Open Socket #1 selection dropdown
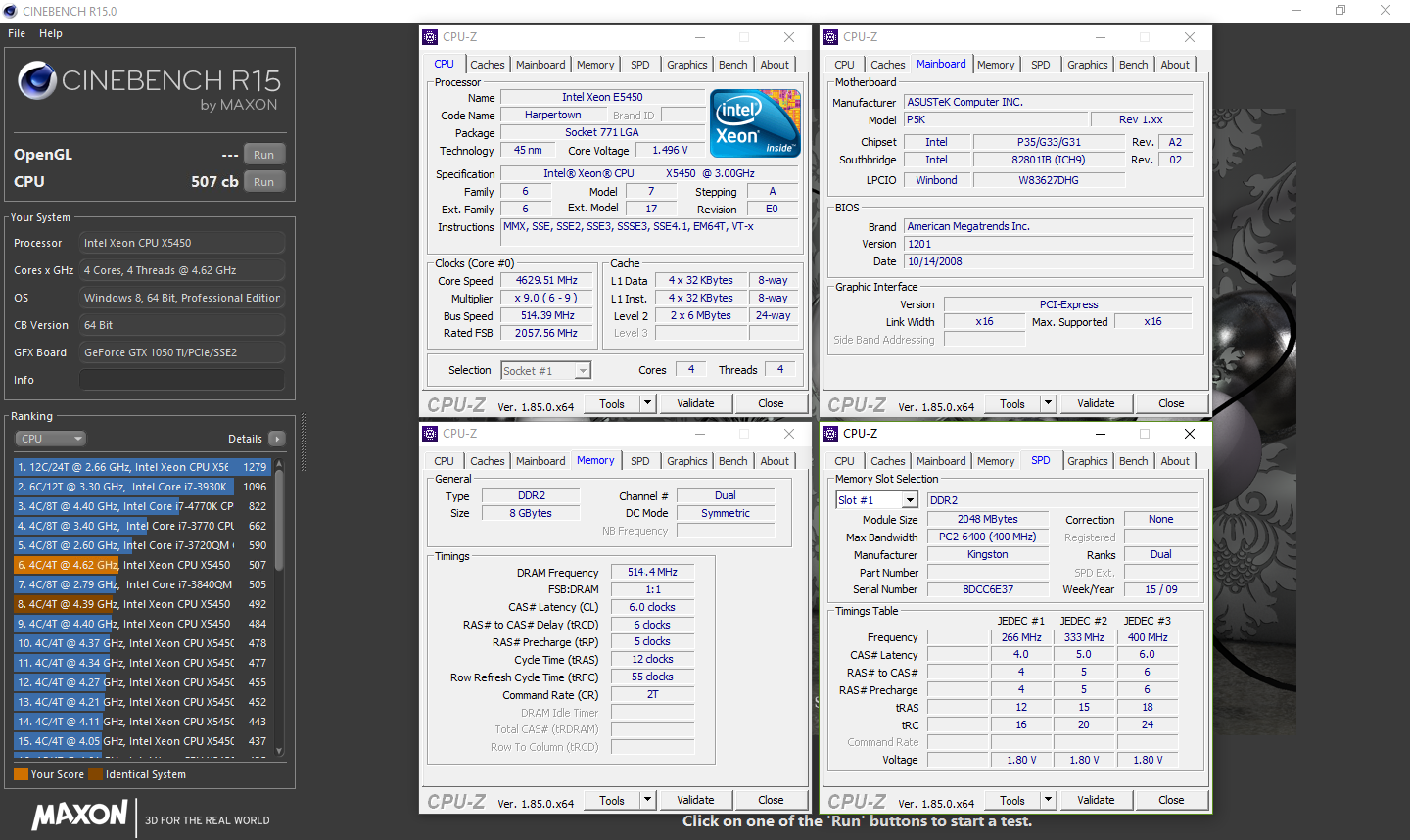The height and width of the screenshot is (840, 1410). (x=545, y=371)
